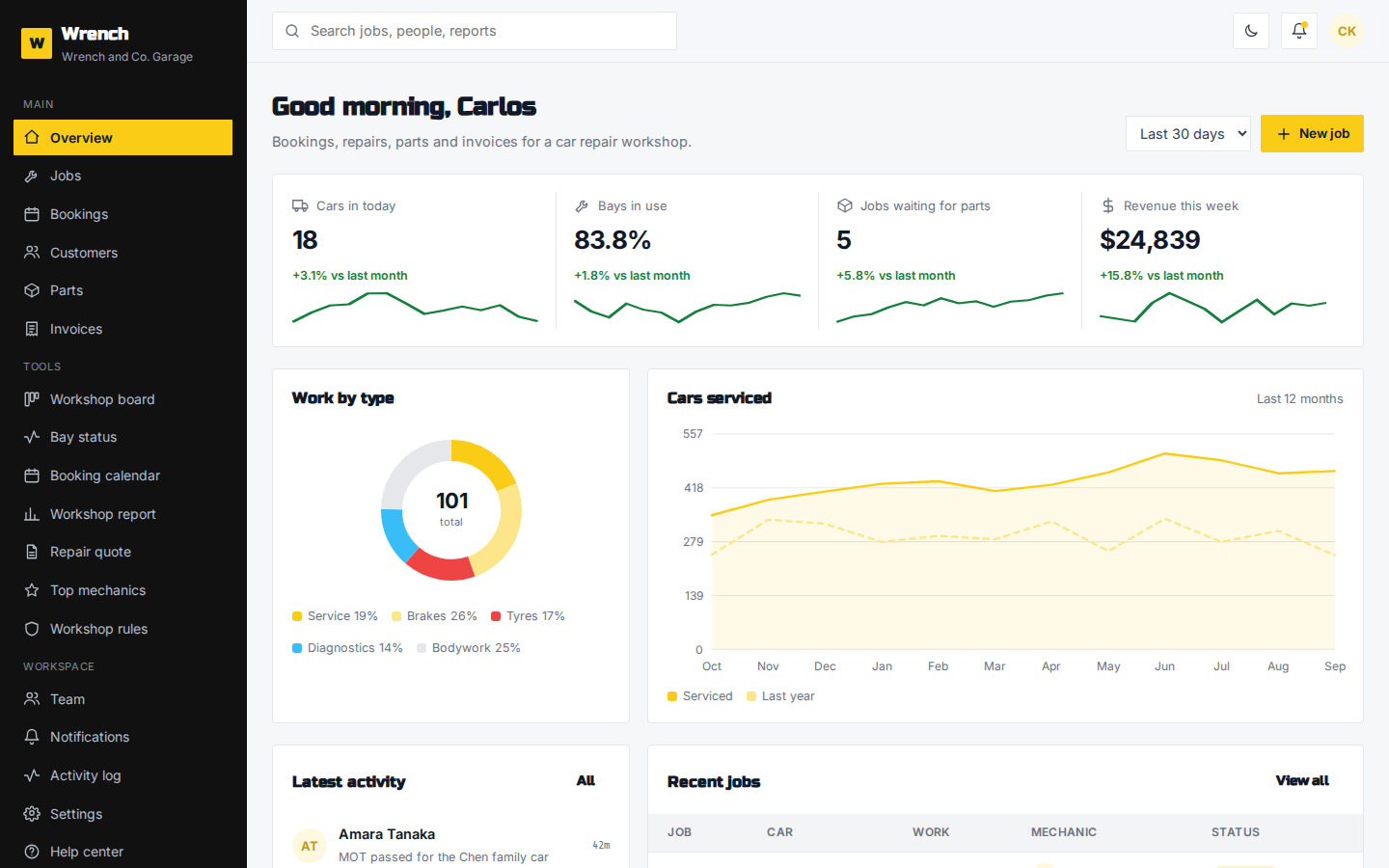Click the Bays in use wrench icon
Screen dimensions: 1389x868
pos(582,205)
